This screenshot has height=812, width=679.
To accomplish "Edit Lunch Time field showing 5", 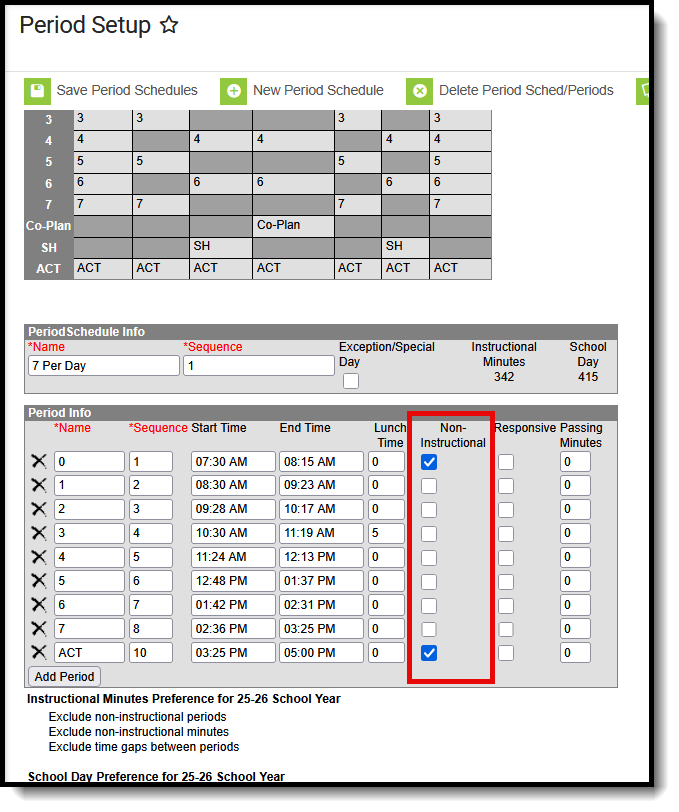I will click(x=386, y=533).
